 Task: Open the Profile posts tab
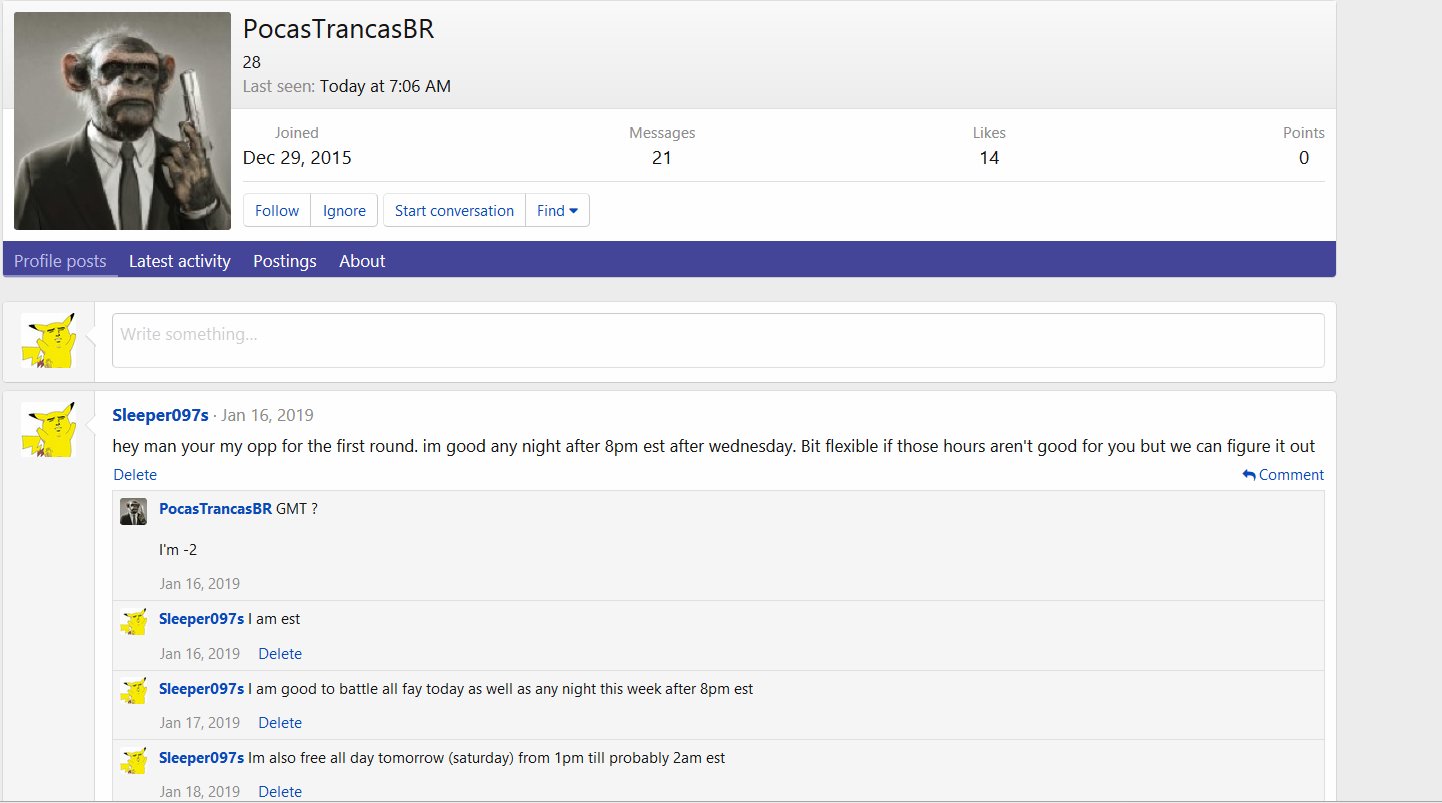[60, 261]
